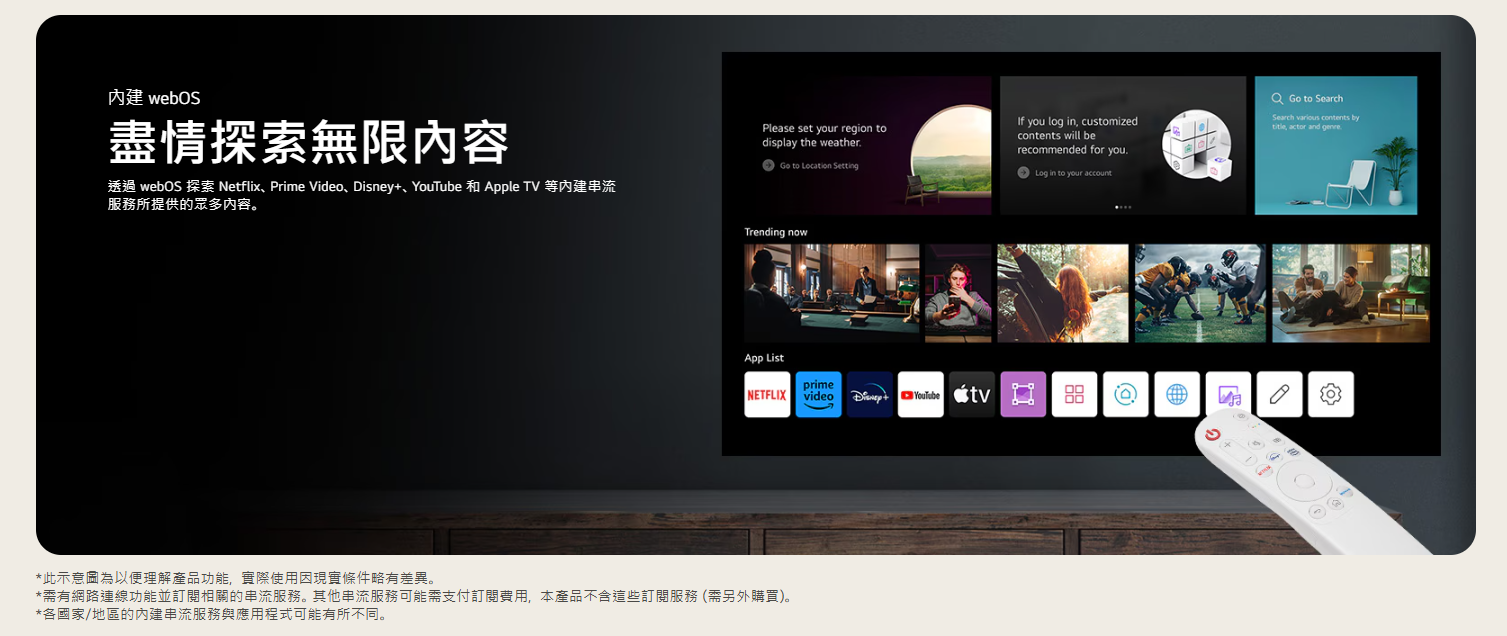Open the Netflix app tile
1507x636 pixels.
pos(767,395)
